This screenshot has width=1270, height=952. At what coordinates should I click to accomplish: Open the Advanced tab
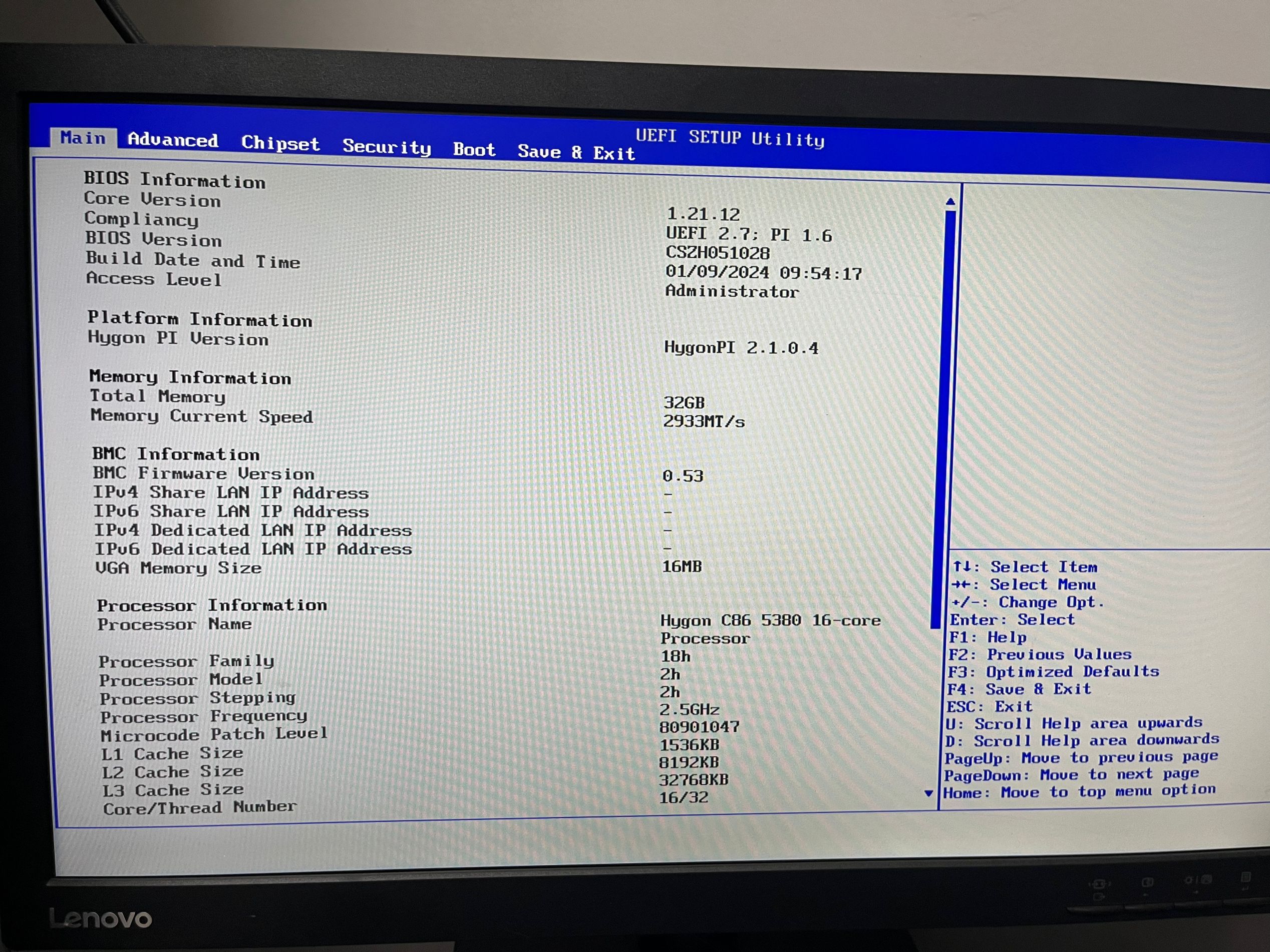tap(172, 140)
